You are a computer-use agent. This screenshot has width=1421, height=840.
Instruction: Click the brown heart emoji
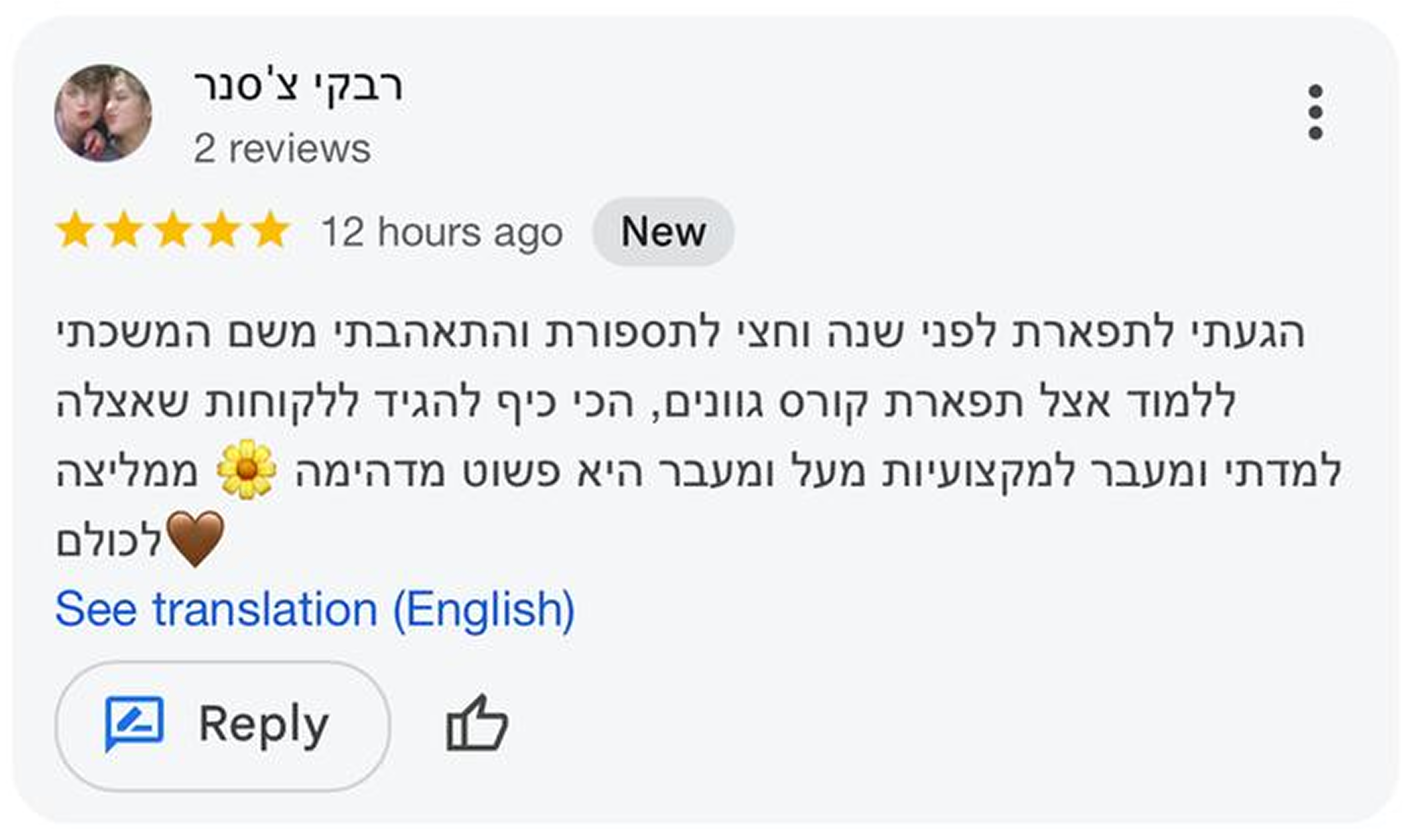[x=195, y=538]
